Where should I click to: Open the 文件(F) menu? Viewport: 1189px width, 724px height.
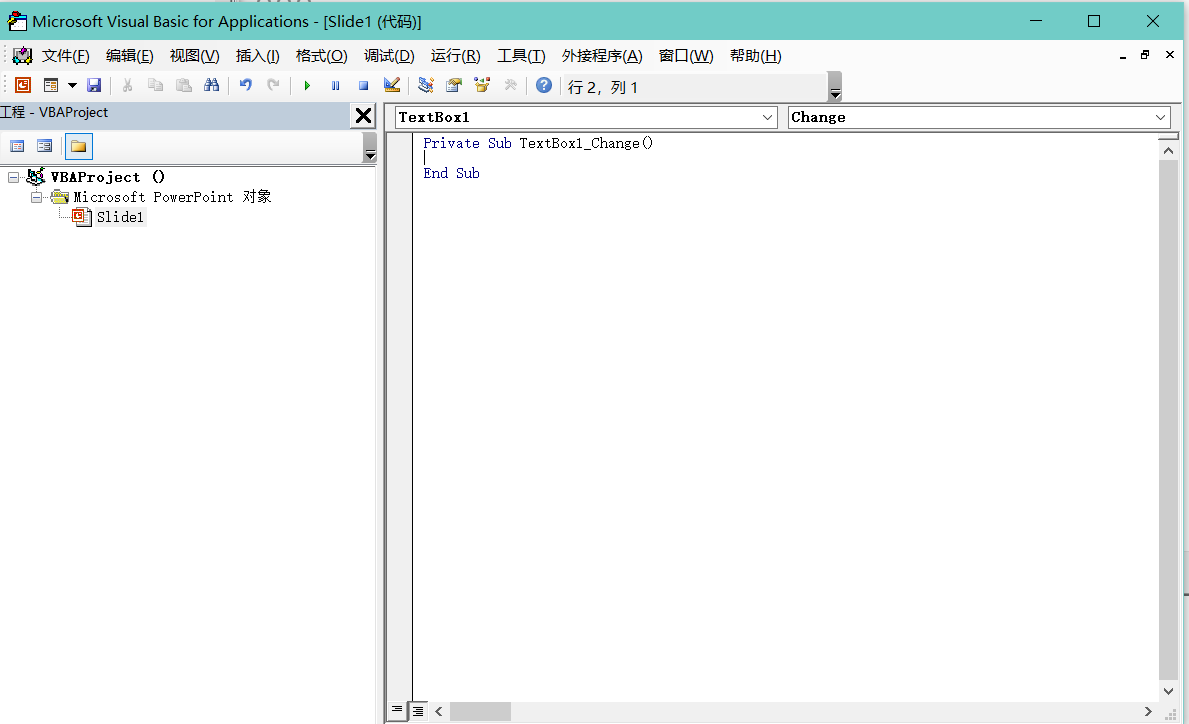click(x=65, y=56)
